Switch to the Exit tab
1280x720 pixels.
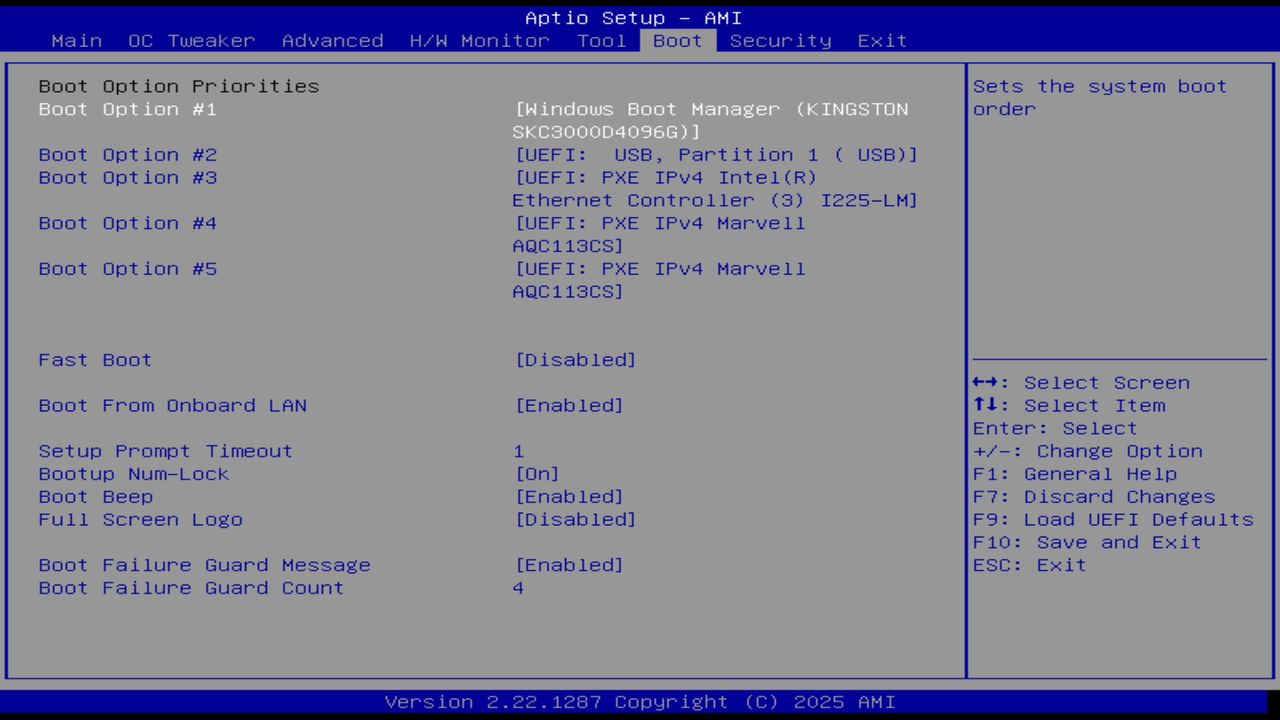pos(883,41)
